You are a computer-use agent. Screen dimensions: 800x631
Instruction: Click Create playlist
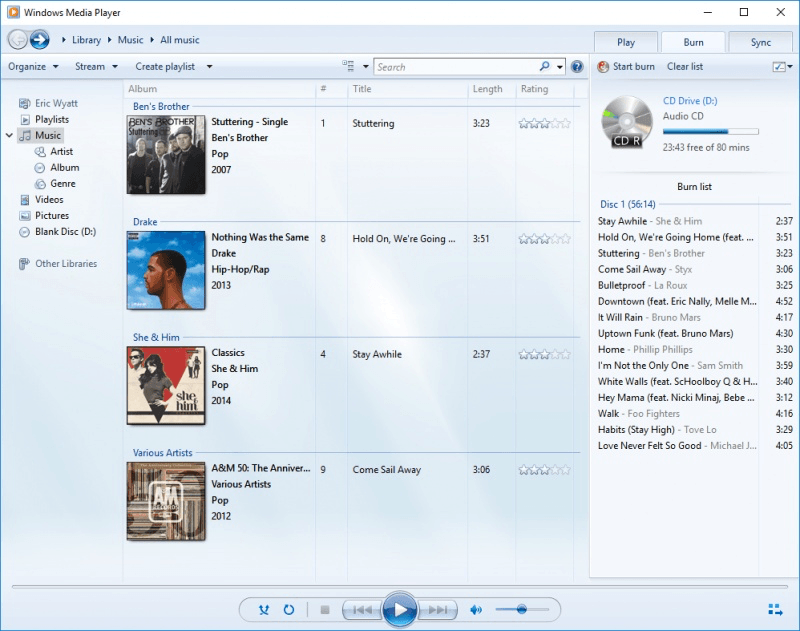[x=165, y=67]
